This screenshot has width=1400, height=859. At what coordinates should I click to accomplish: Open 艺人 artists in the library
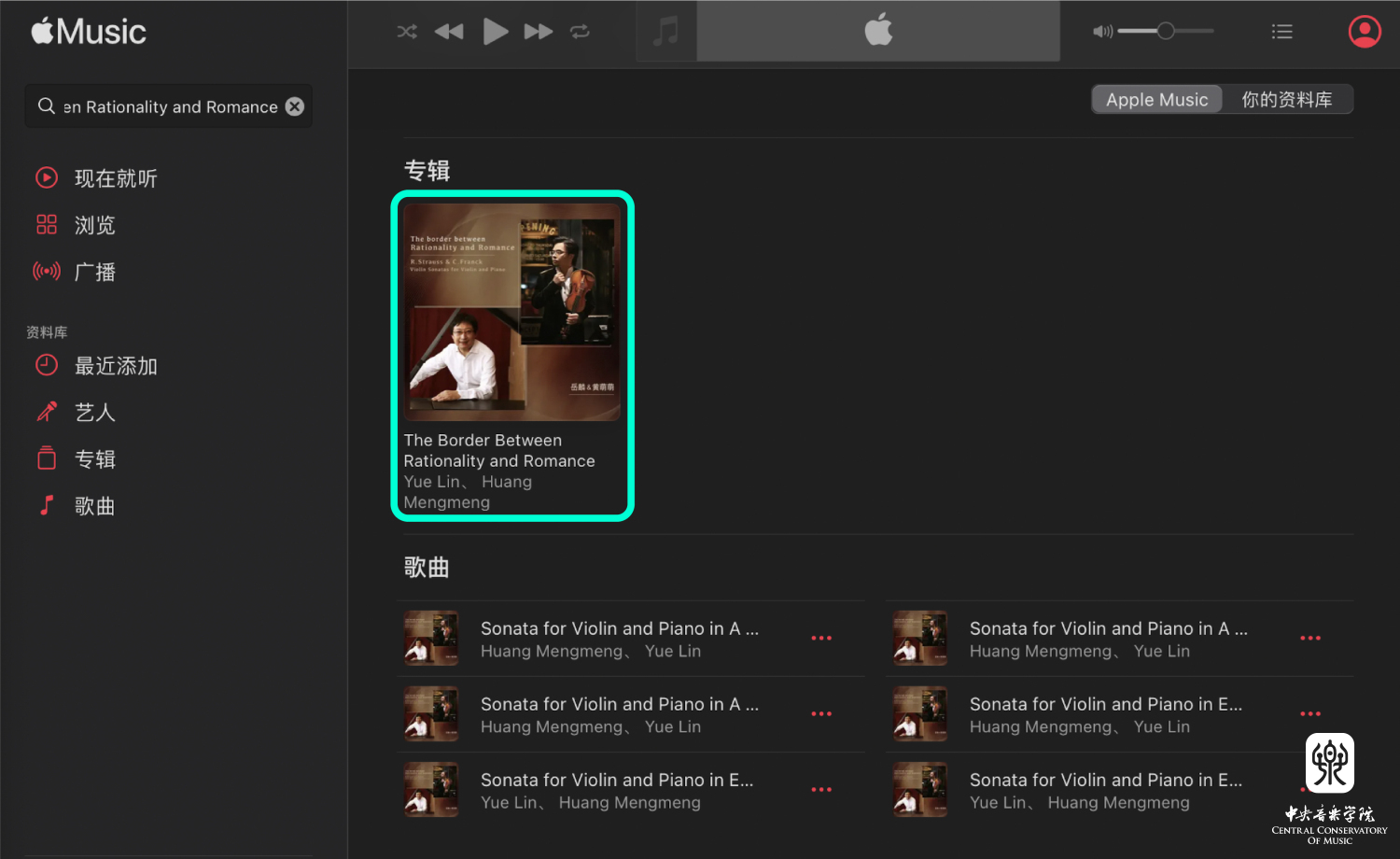[94, 413]
